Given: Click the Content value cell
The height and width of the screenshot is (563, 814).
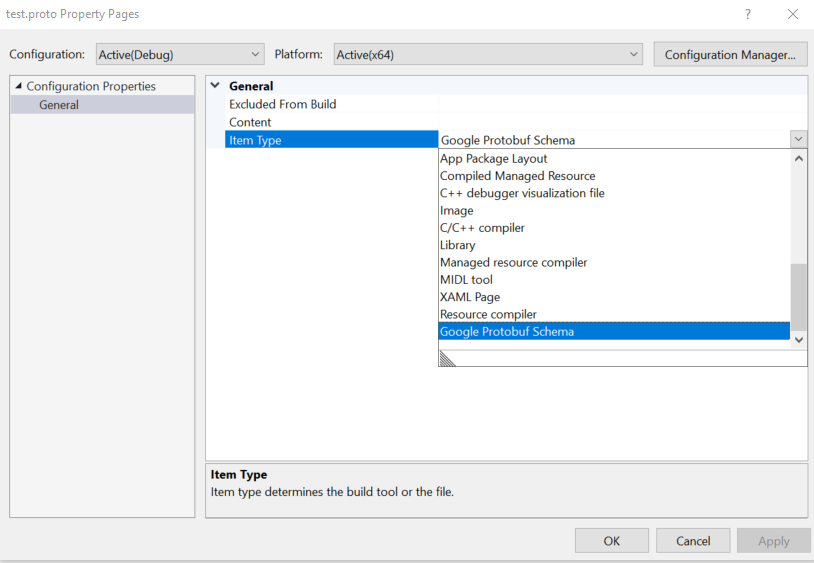Looking at the screenshot, I should click(623, 122).
